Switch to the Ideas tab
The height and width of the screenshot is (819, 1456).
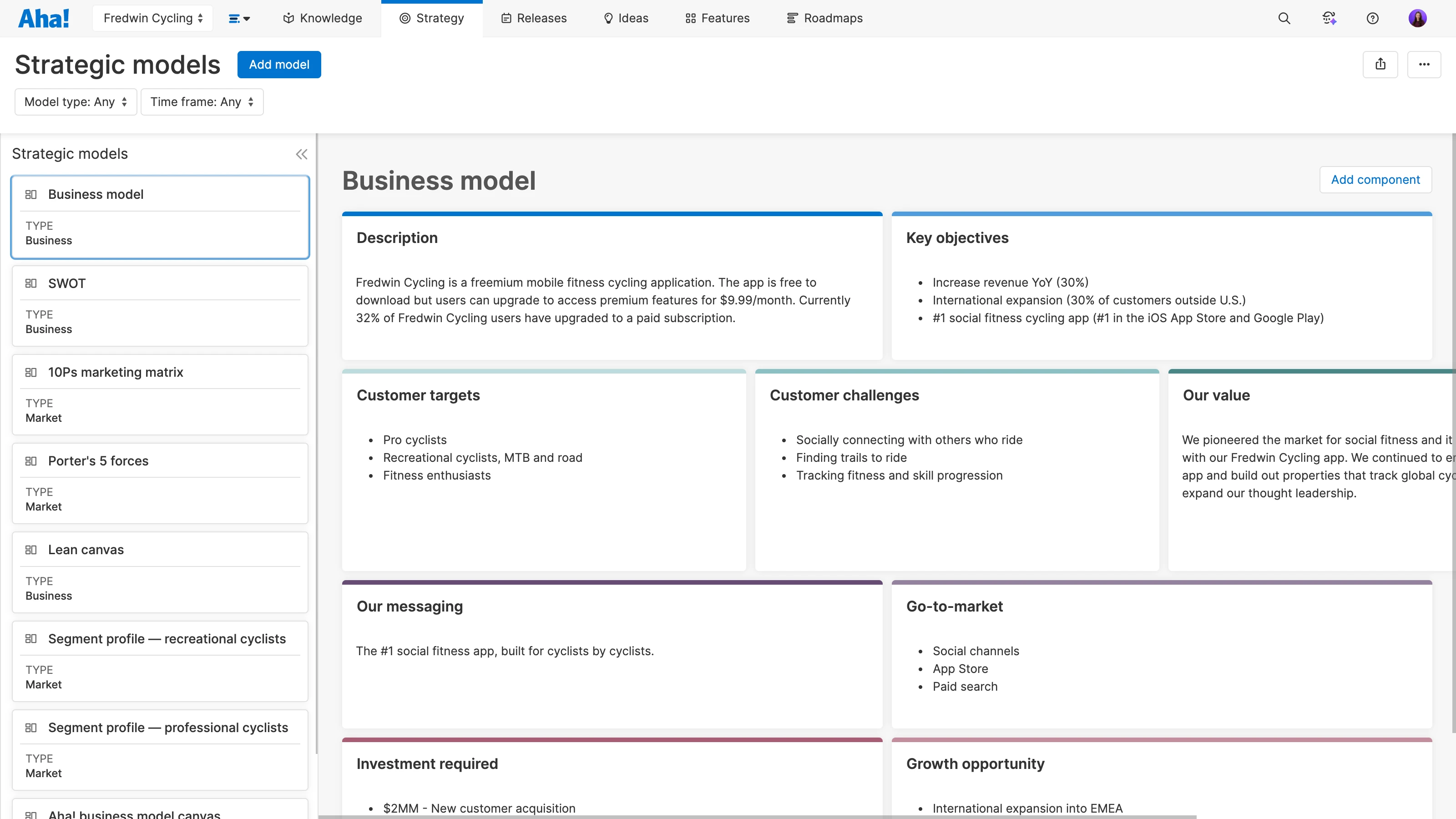click(626, 18)
